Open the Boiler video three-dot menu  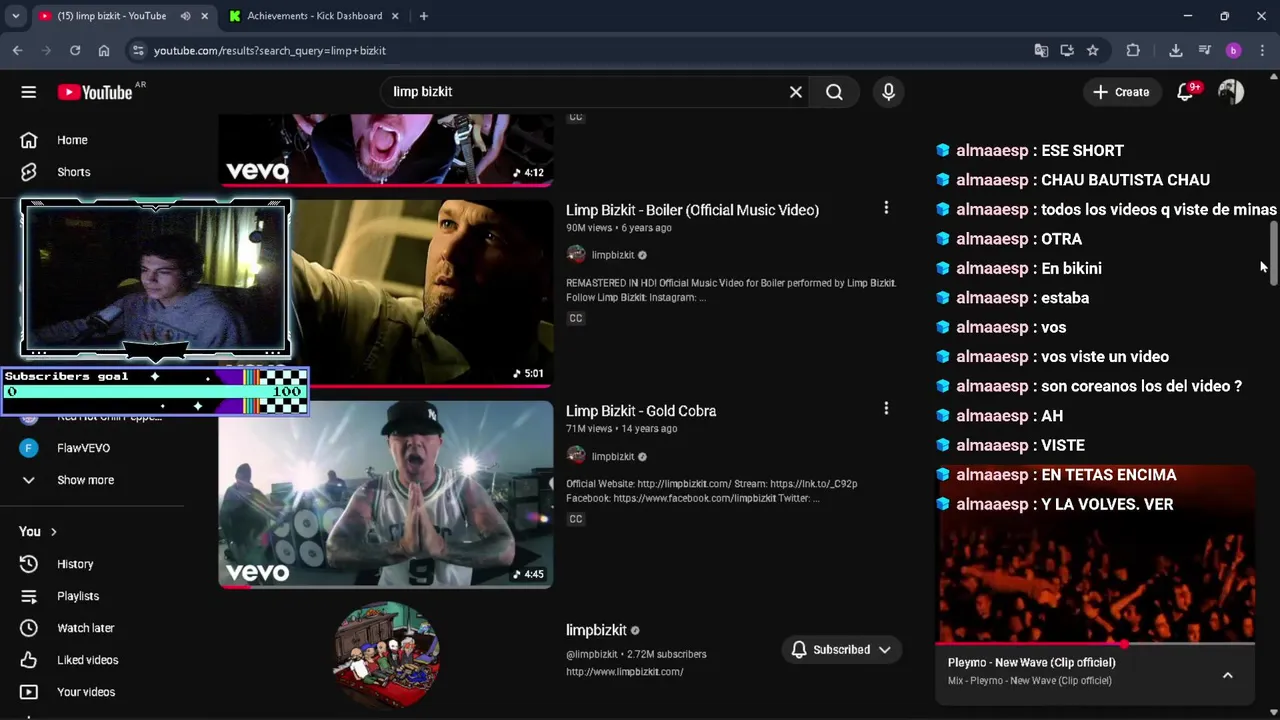886,208
